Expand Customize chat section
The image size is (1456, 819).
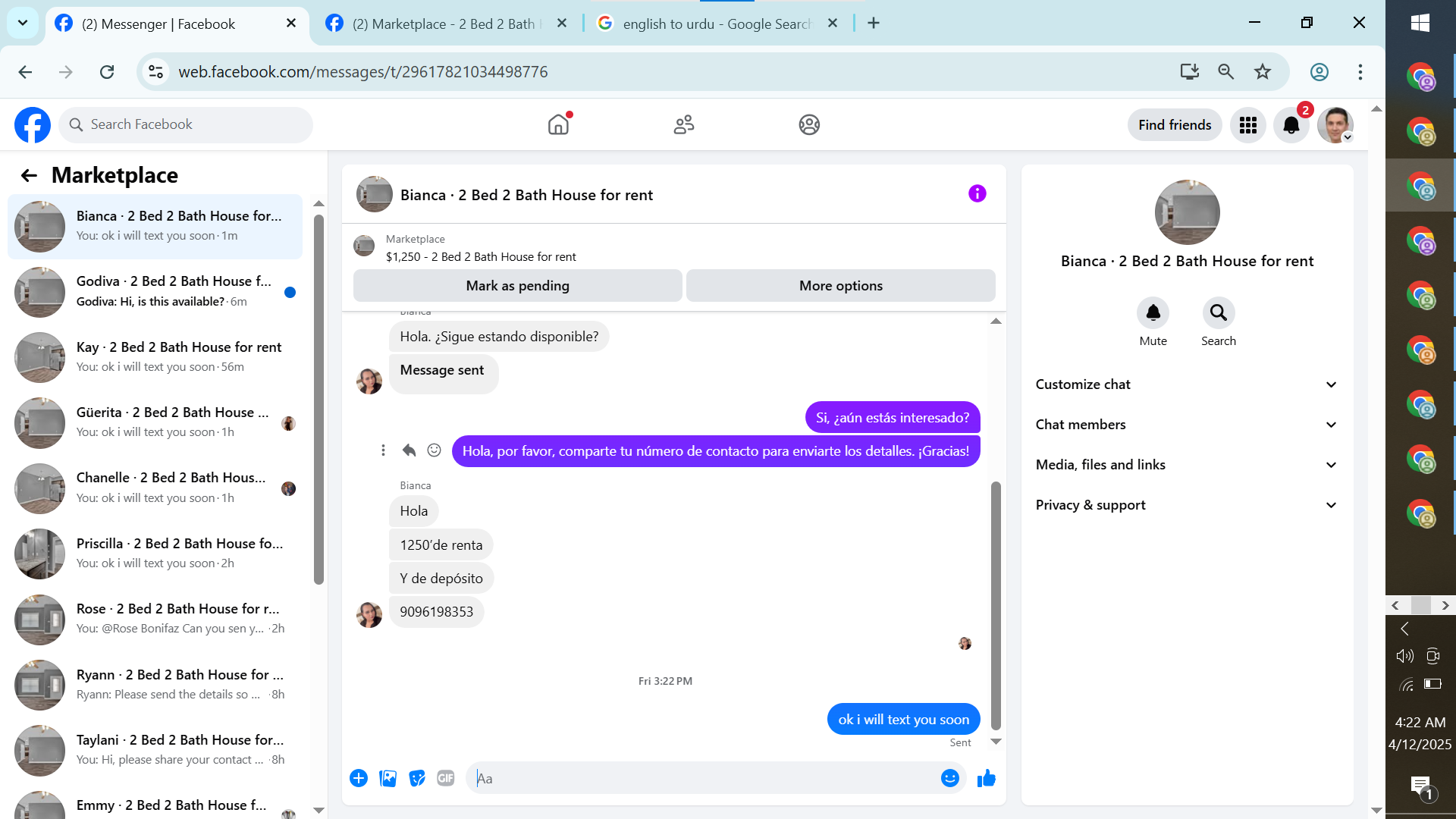point(1186,384)
